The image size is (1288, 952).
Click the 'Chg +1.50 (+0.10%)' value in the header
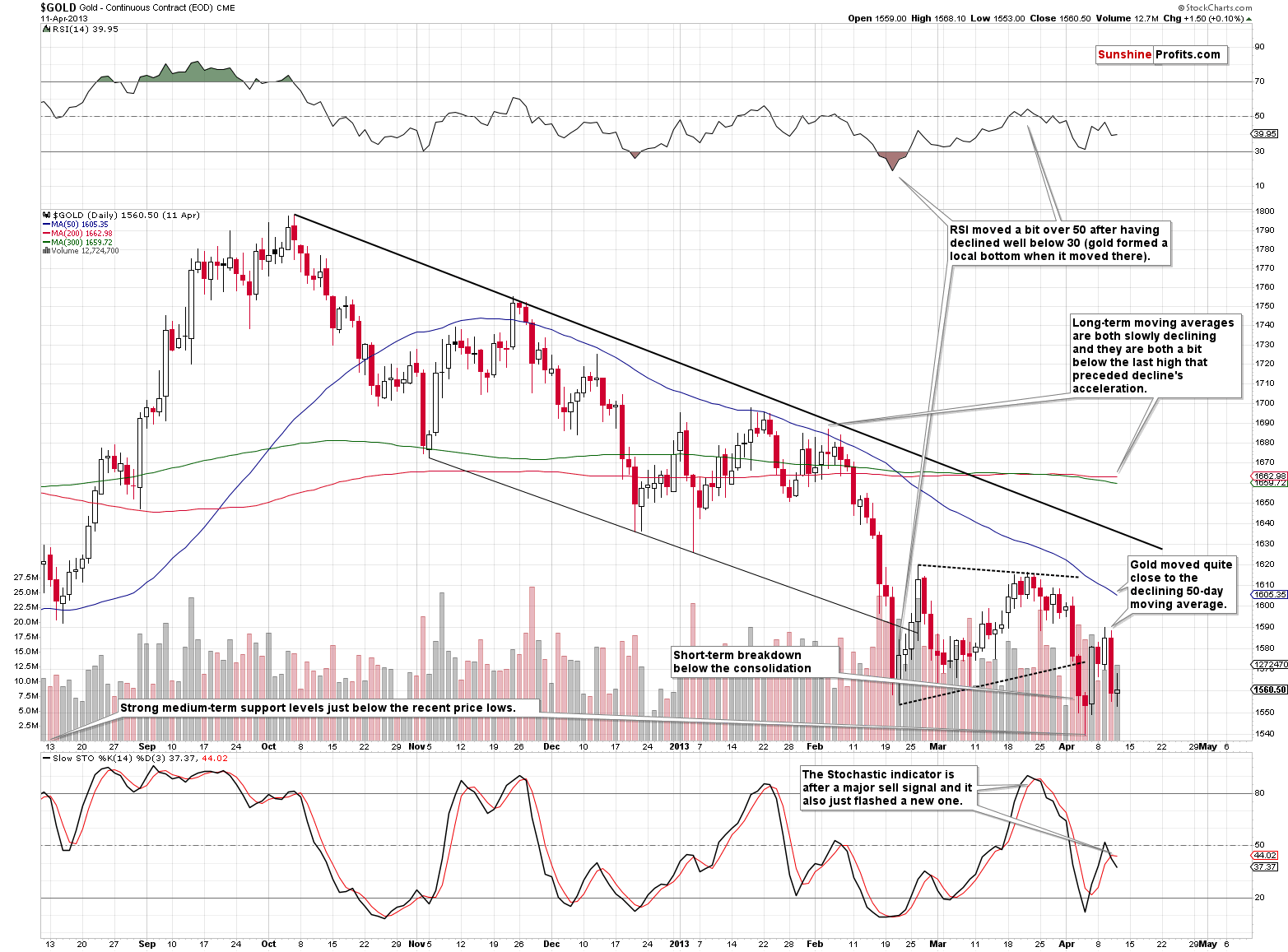(1202, 18)
